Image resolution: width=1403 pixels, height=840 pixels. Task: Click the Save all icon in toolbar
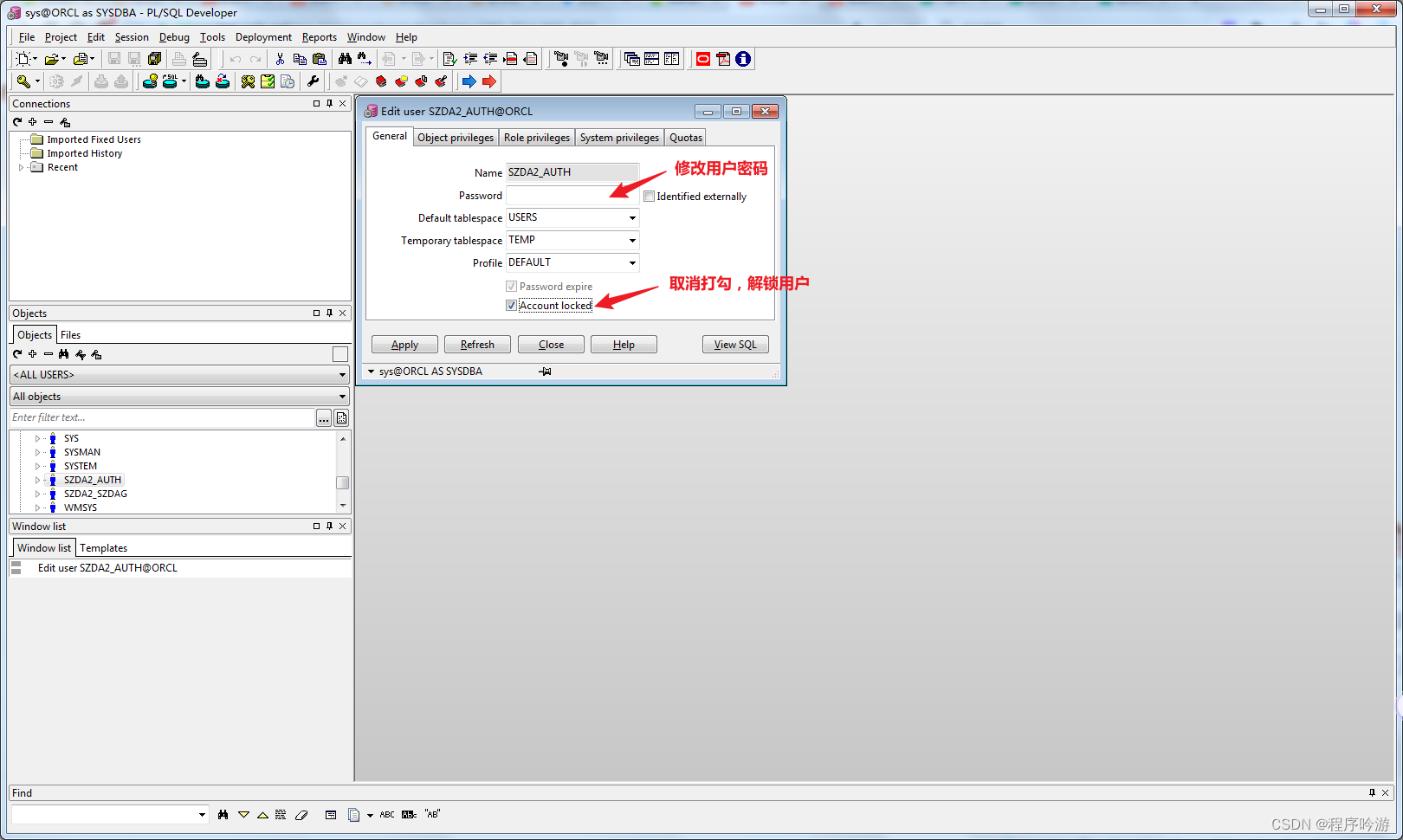tap(154, 59)
